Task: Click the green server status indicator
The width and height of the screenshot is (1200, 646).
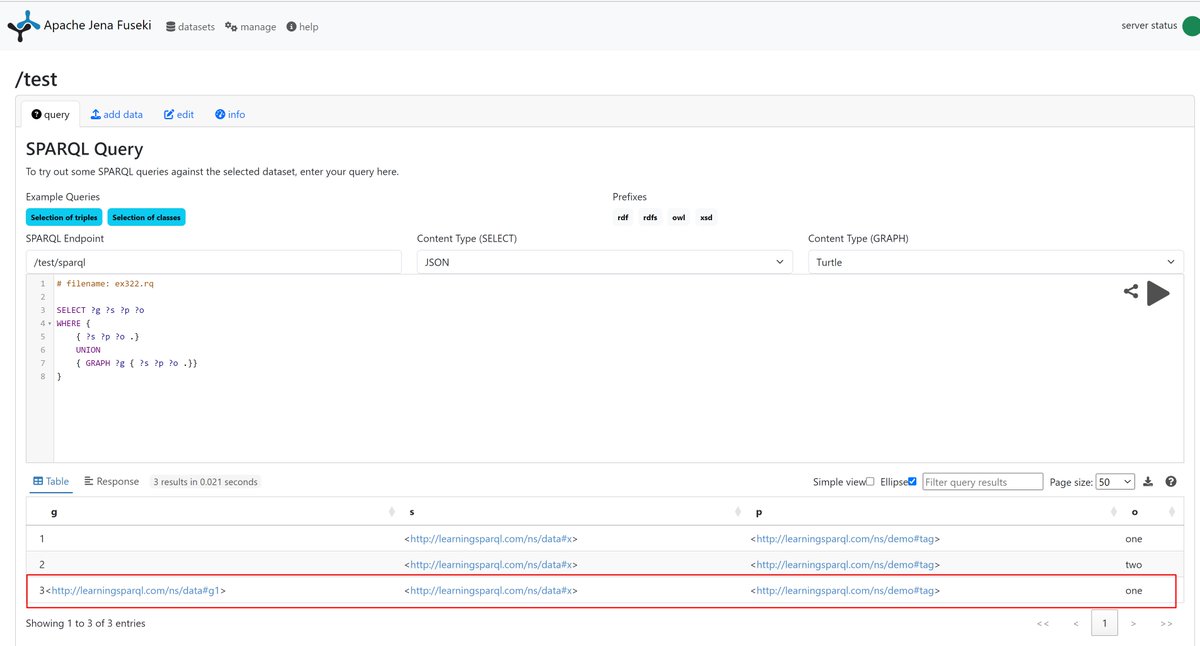Action: (1191, 26)
